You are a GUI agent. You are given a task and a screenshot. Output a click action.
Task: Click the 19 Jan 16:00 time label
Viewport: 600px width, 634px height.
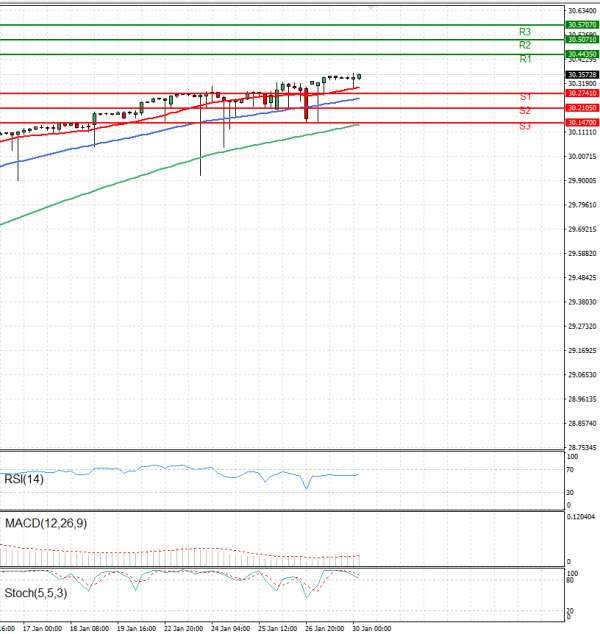[137, 629]
